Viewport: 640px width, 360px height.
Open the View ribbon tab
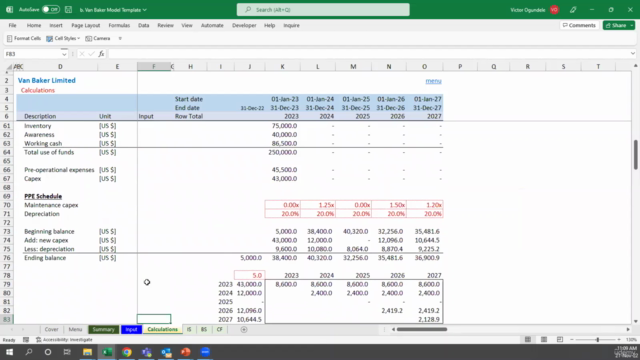187,25
